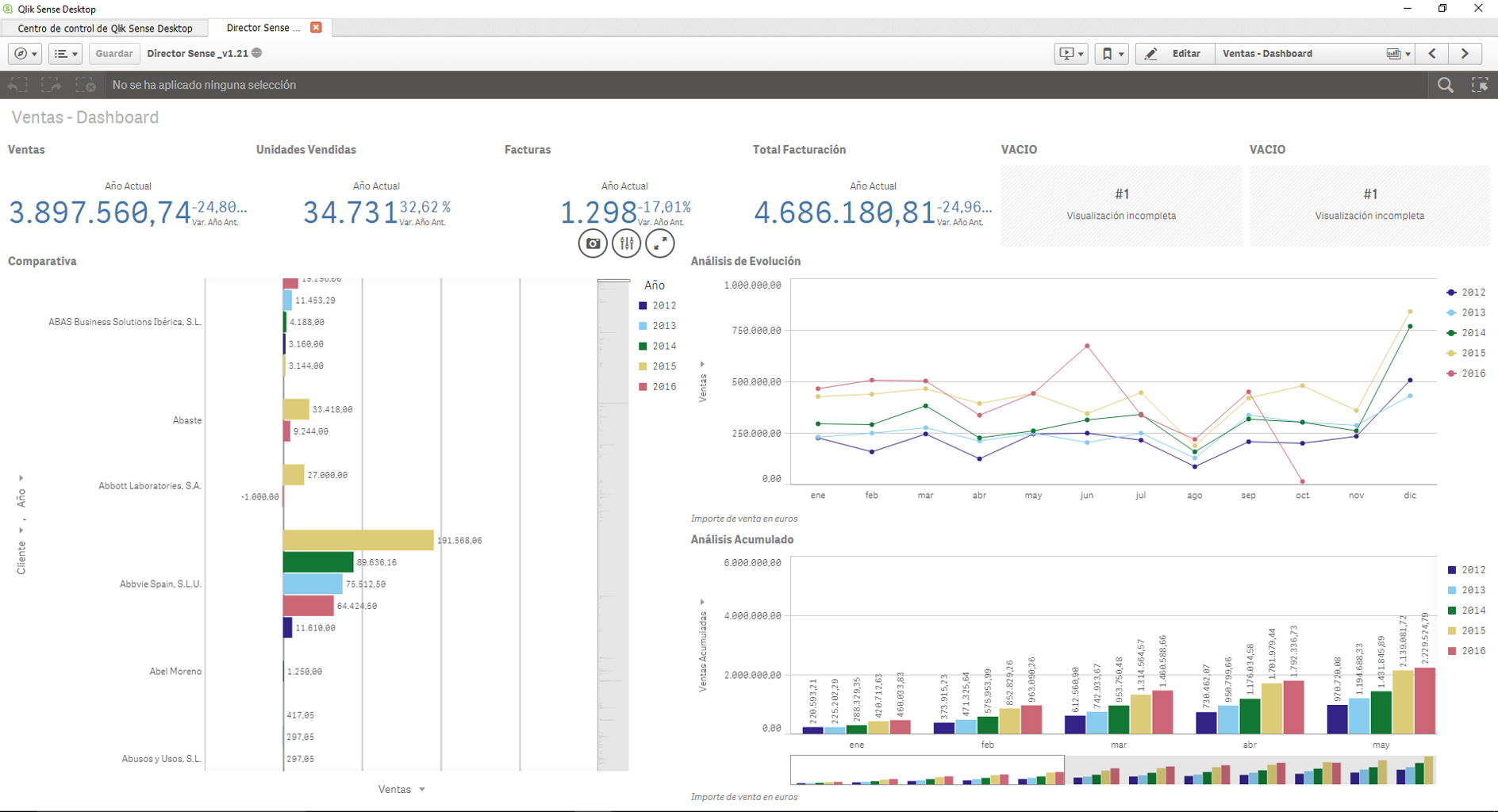Open the list view menu button

click(65, 54)
